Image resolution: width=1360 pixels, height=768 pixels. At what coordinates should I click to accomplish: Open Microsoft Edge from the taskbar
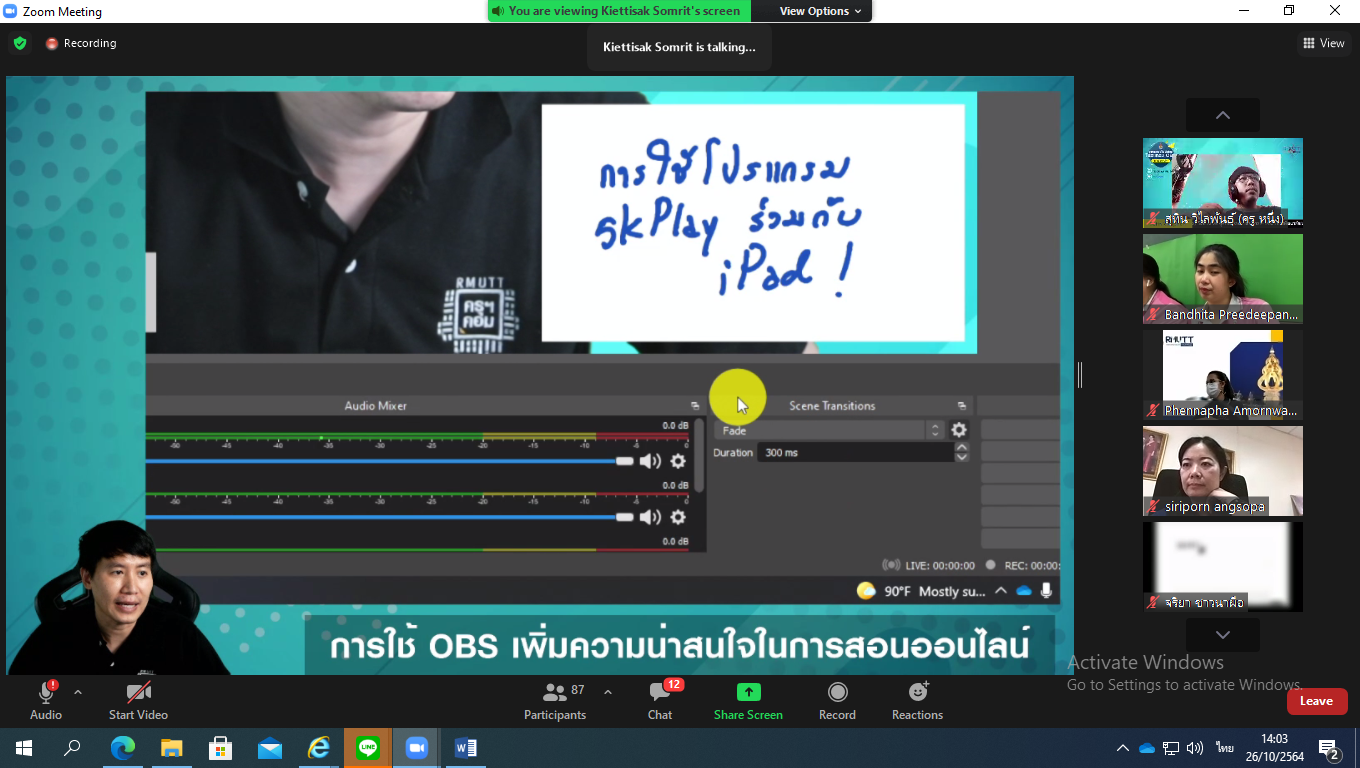tap(123, 748)
